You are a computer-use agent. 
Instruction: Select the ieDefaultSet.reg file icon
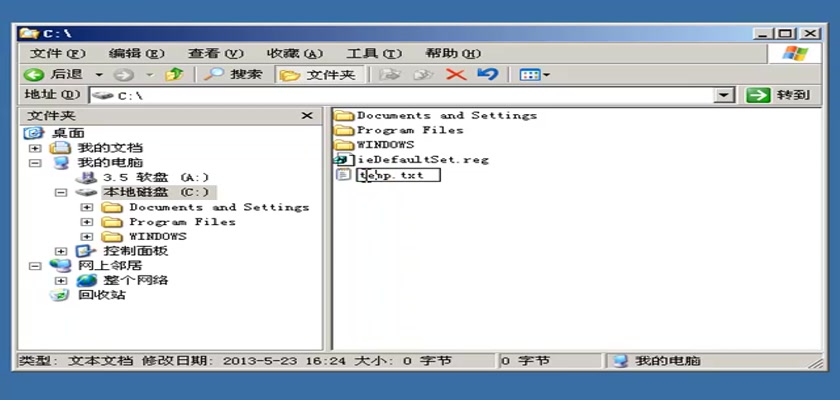tap(343, 160)
